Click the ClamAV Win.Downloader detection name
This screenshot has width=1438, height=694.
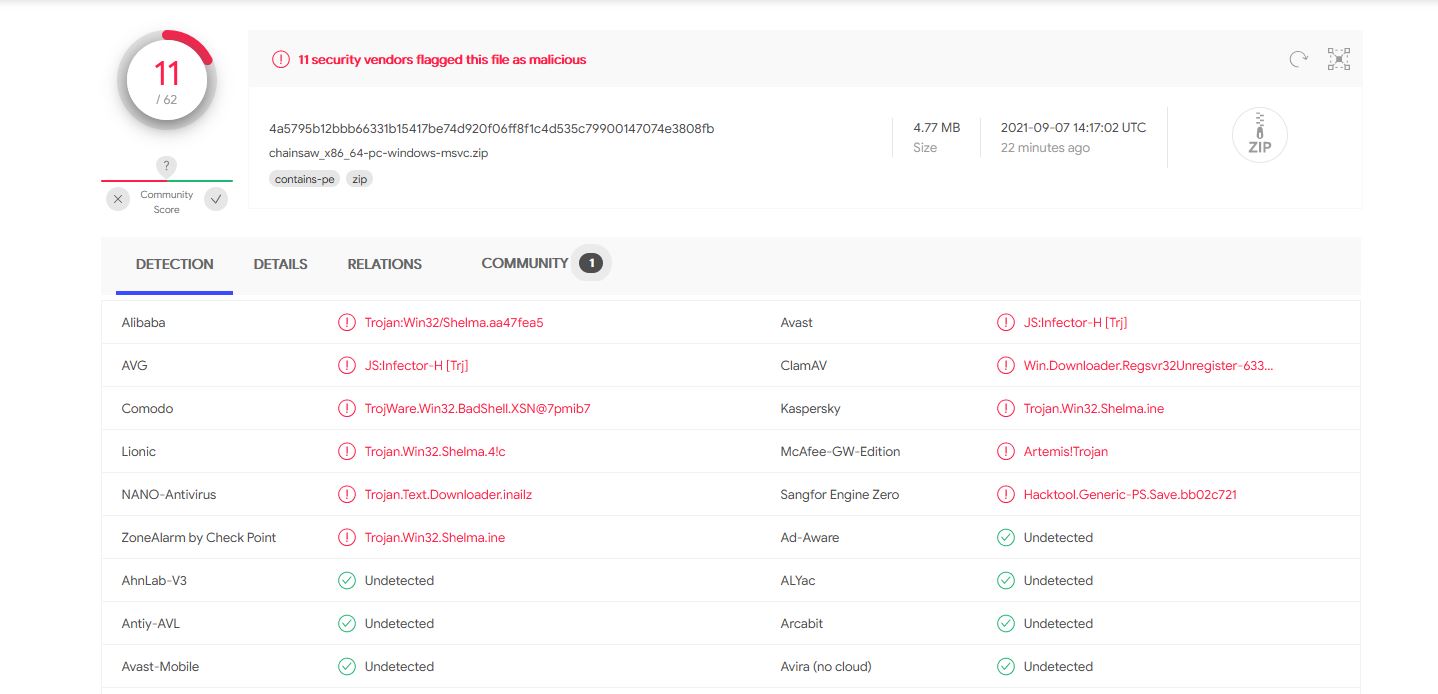[x=1148, y=366]
